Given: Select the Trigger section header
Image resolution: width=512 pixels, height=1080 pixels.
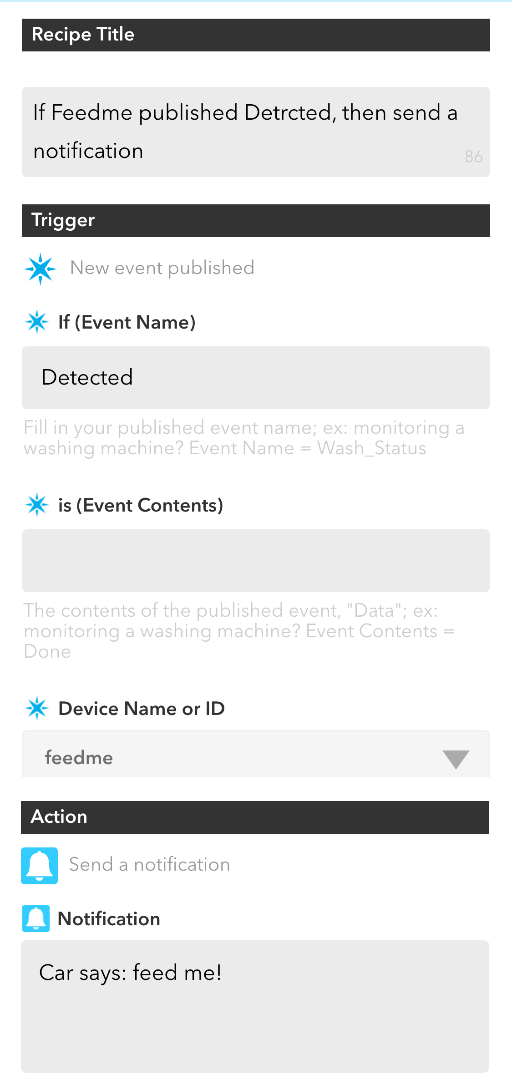Looking at the screenshot, I should 256,220.
